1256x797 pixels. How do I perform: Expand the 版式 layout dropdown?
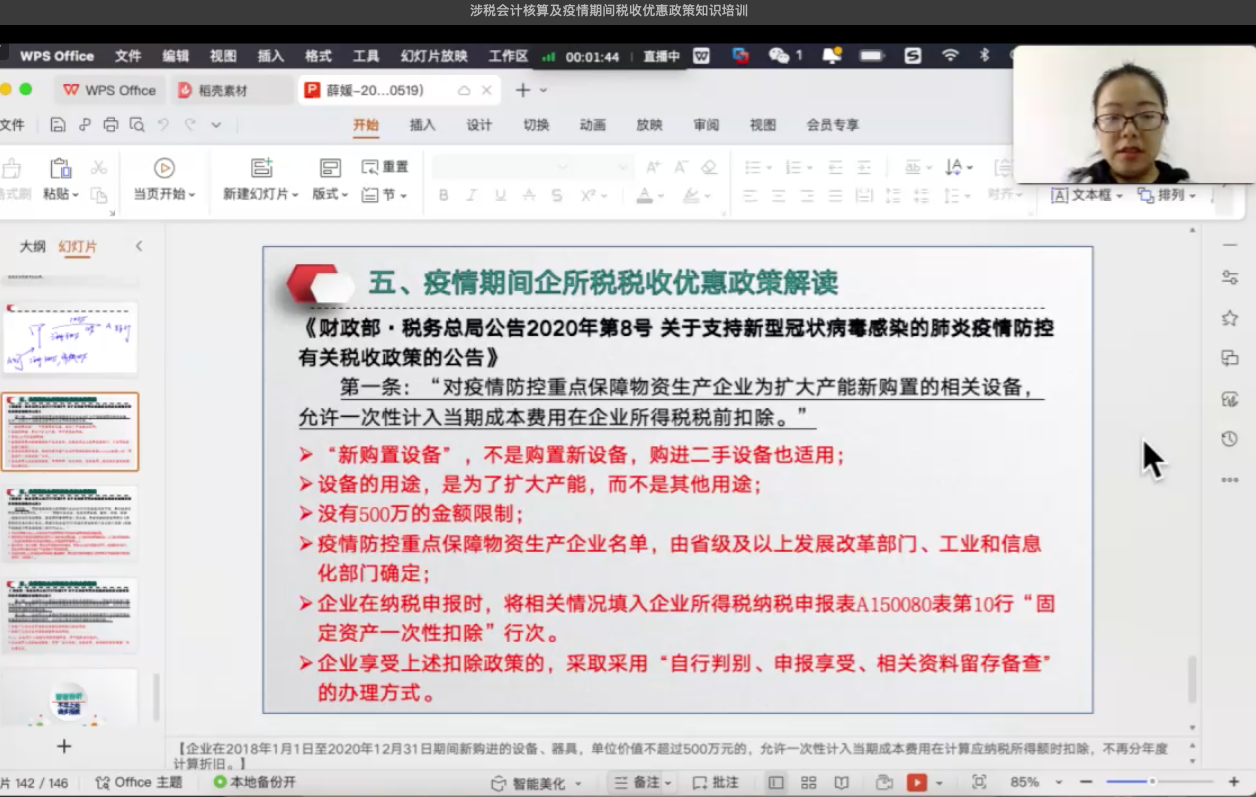330,194
